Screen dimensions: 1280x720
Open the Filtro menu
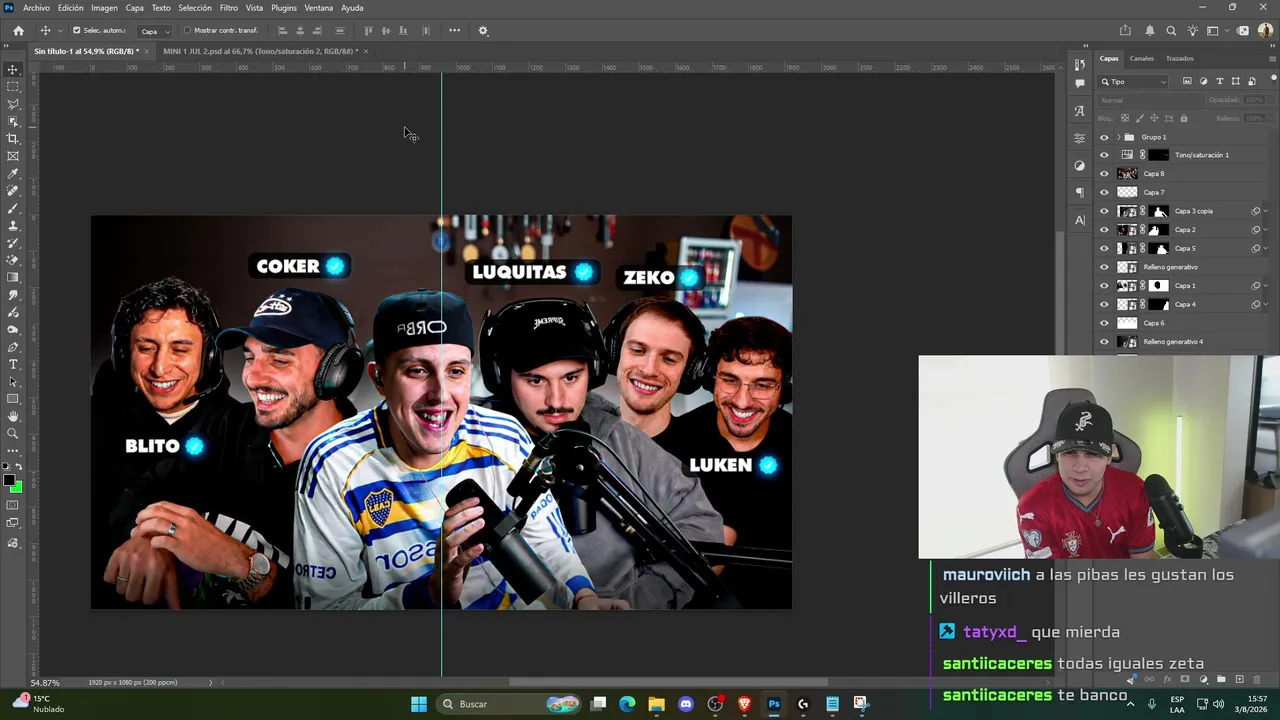(229, 8)
